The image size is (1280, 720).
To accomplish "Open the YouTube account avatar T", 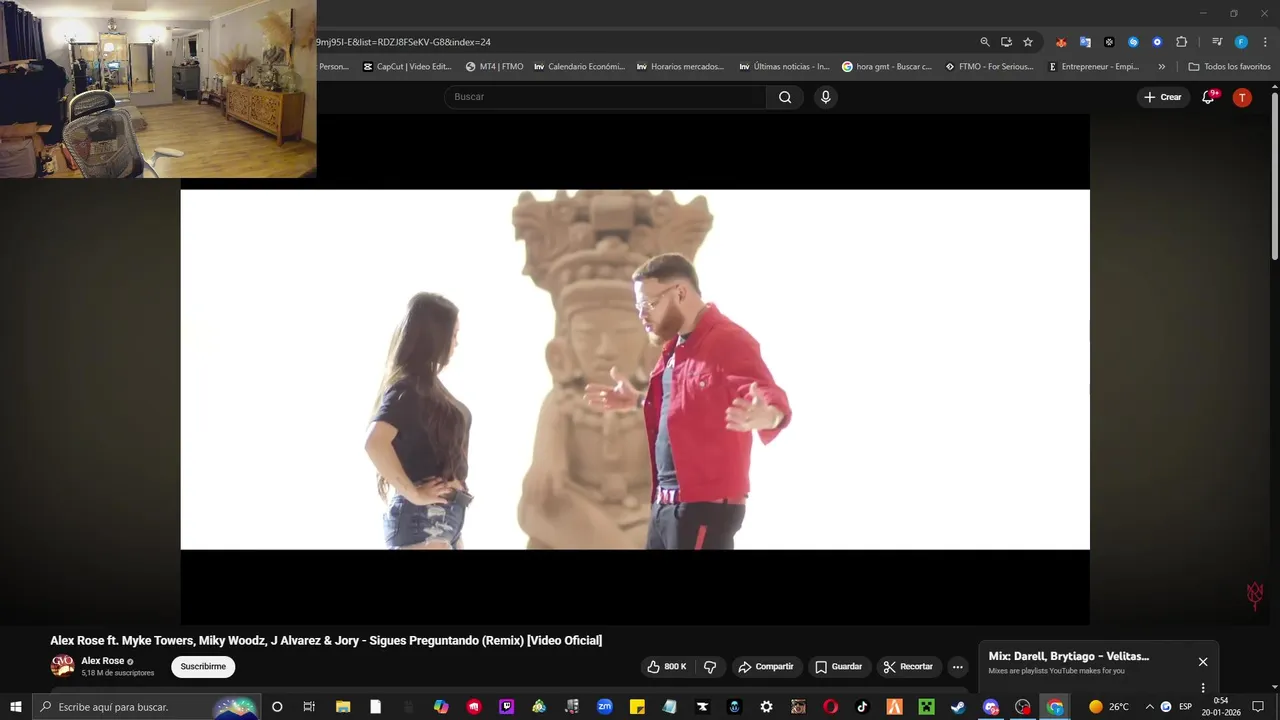I will (x=1242, y=97).
